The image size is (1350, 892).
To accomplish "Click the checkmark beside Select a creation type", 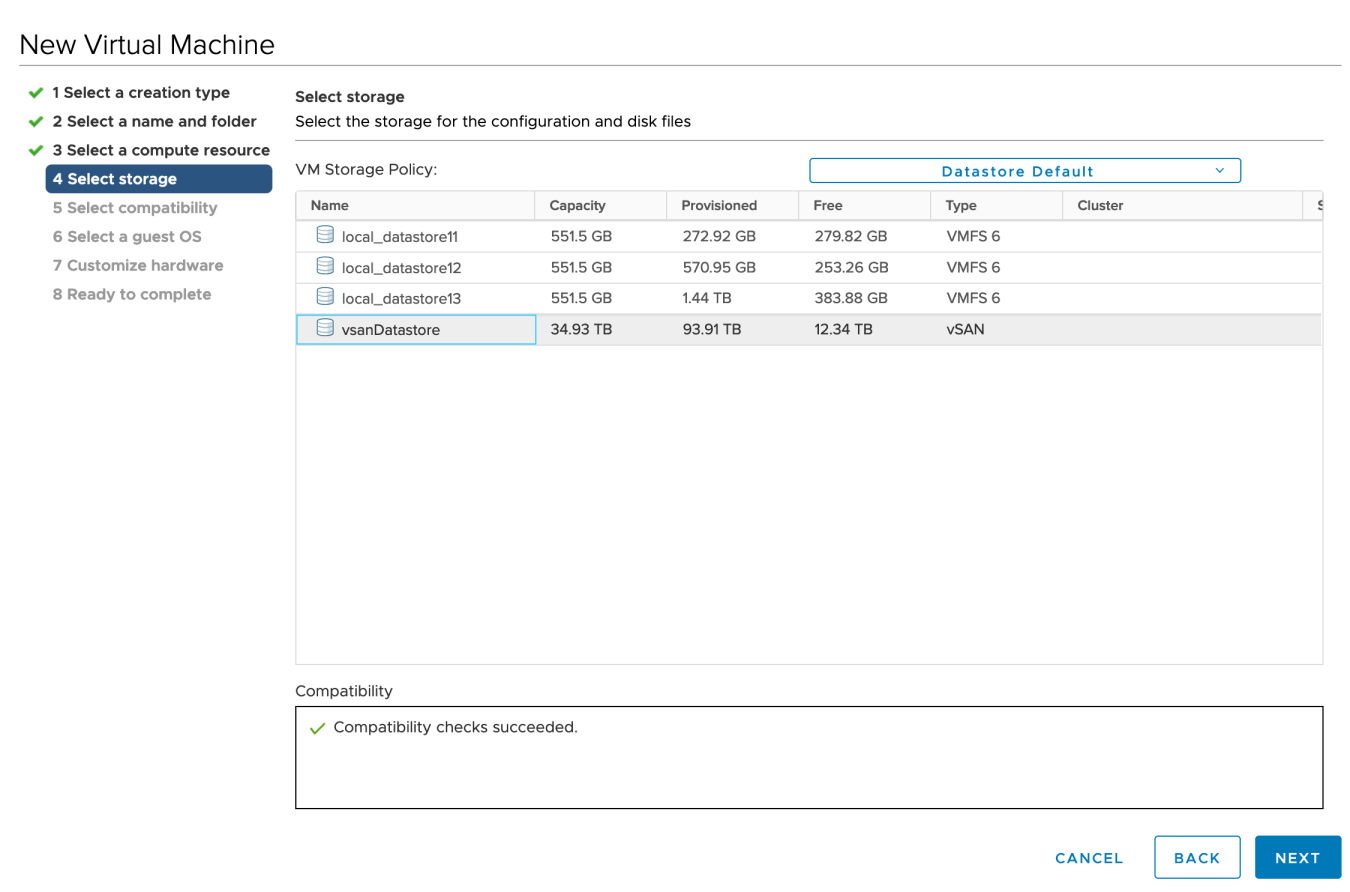I will point(37,92).
